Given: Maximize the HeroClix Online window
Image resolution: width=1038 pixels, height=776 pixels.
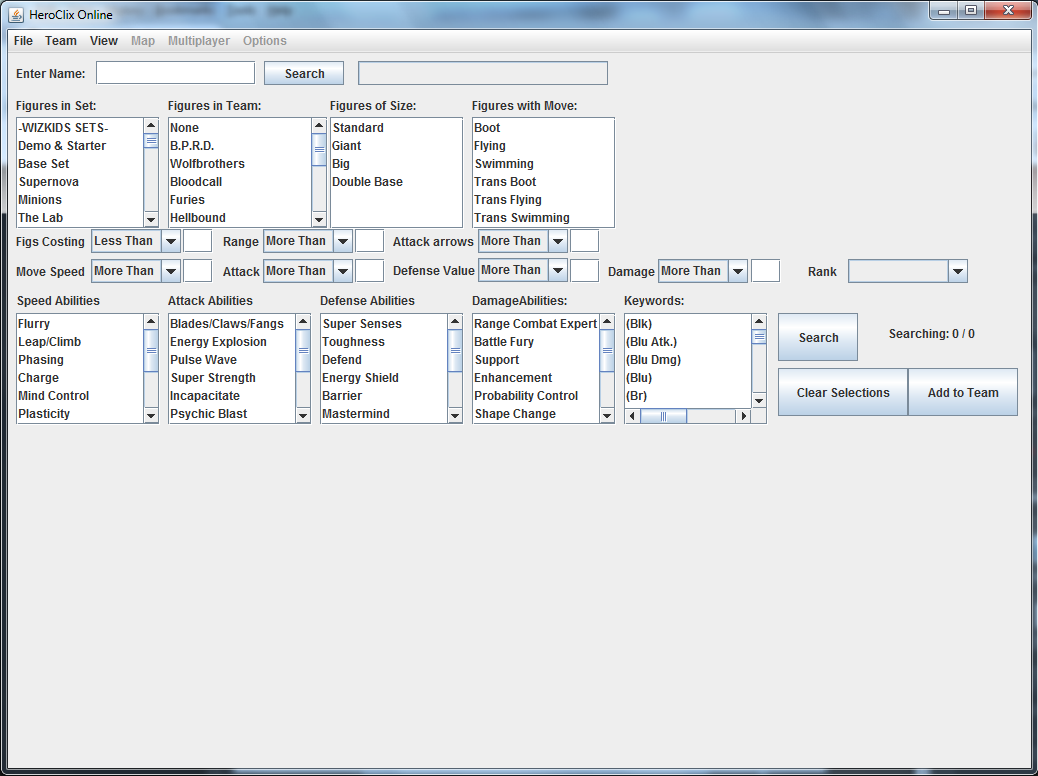Looking at the screenshot, I should (x=971, y=11).
